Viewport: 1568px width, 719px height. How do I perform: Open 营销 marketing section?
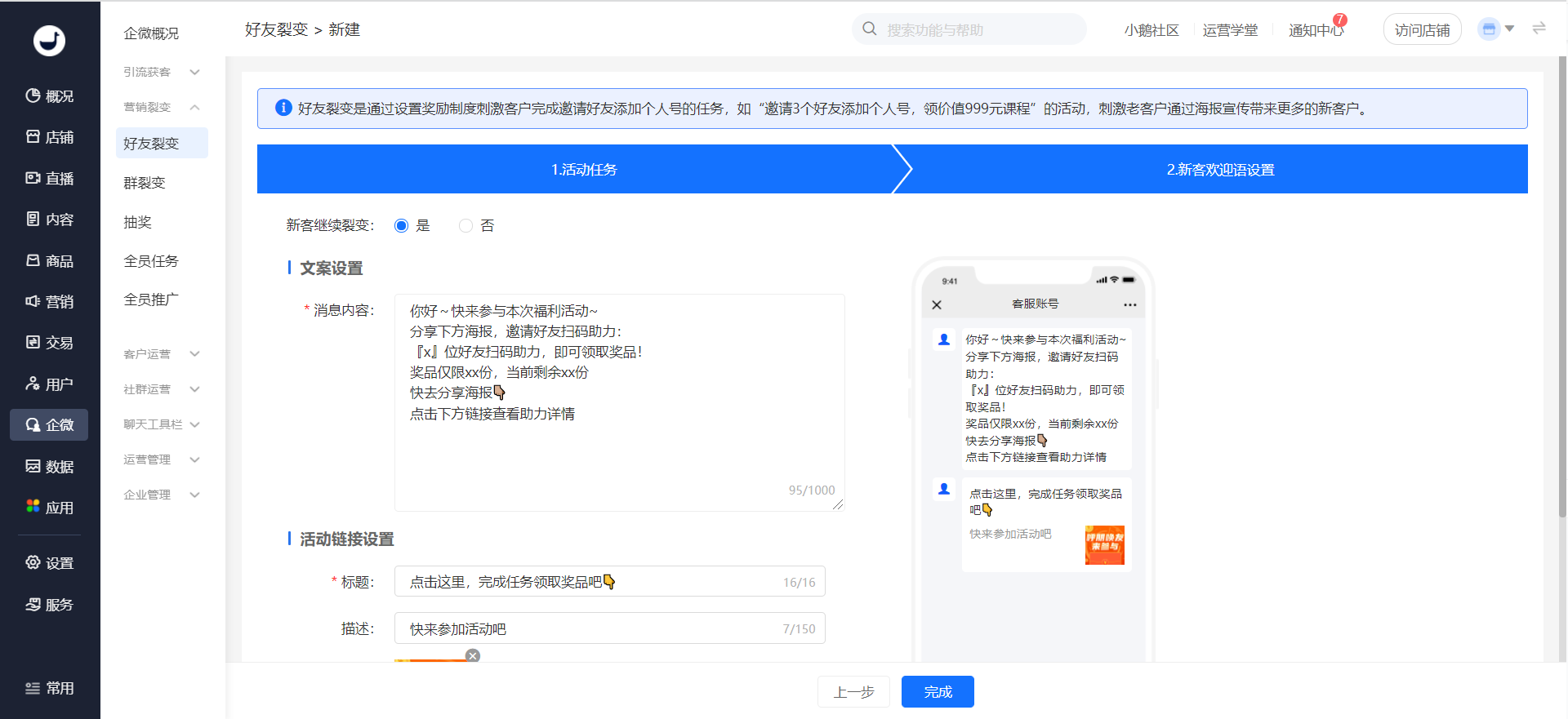pyautogui.click(x=49, y=301)
